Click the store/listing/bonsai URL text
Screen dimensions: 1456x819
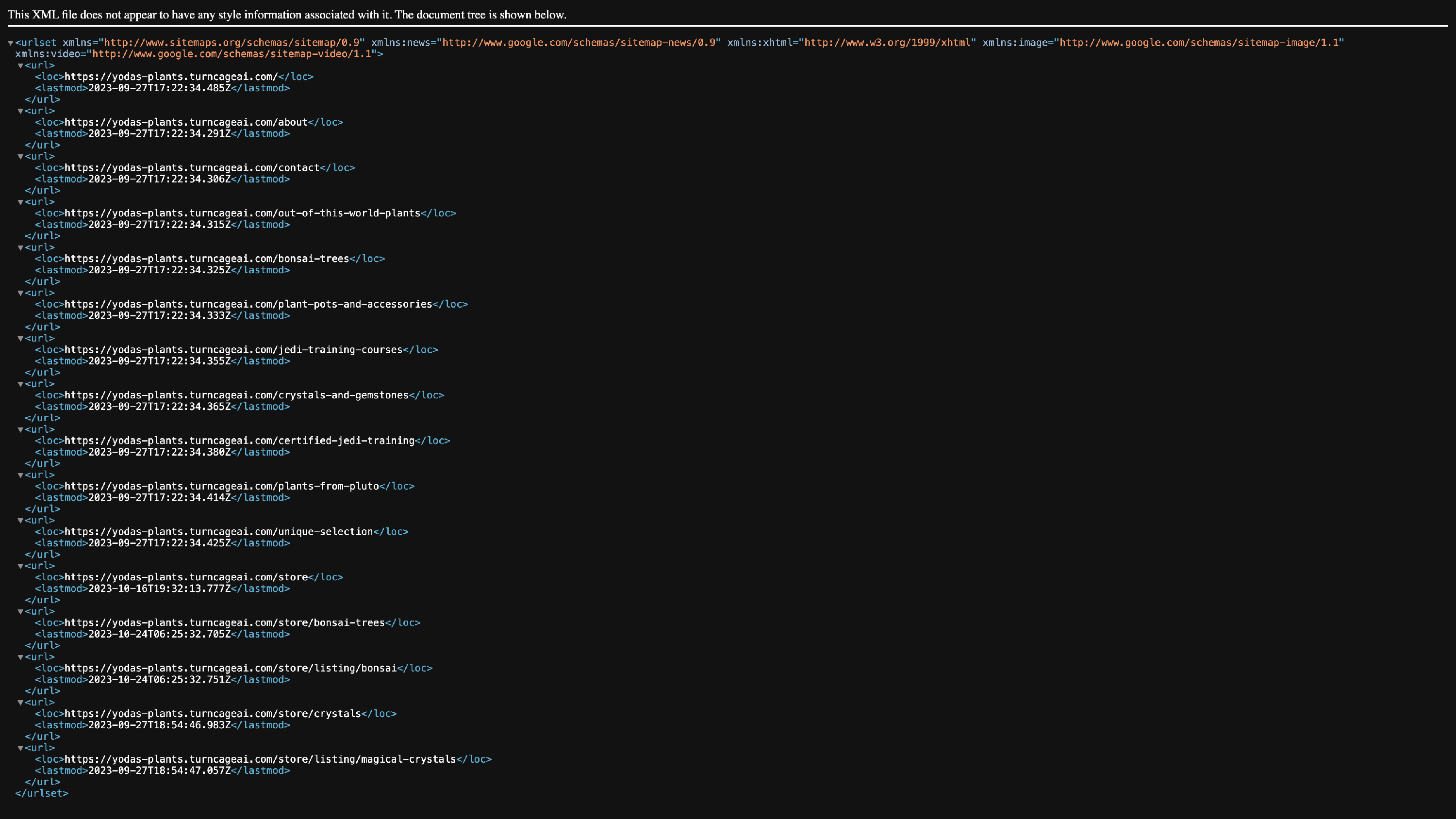pyautogui.click(x=231, y=668)
